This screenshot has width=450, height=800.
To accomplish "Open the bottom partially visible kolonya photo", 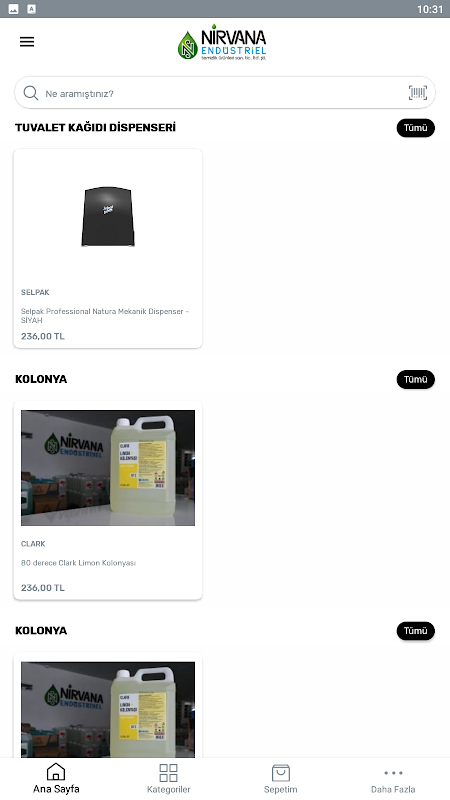I will [108, 710].
